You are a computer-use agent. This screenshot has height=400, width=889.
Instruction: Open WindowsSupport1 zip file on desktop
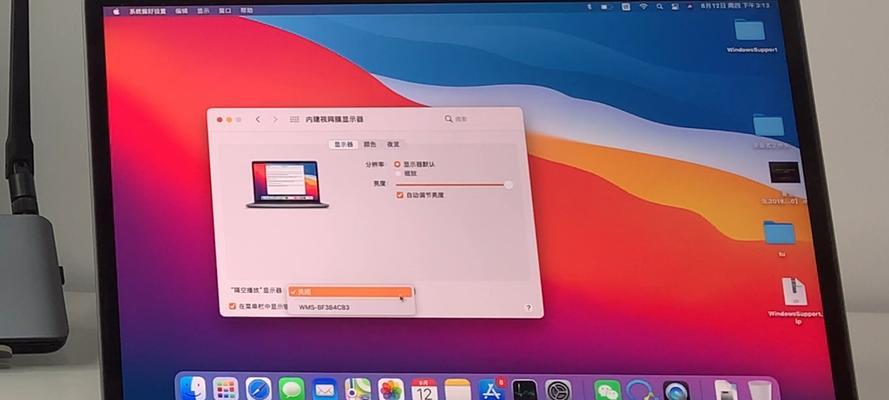[794, 300]
